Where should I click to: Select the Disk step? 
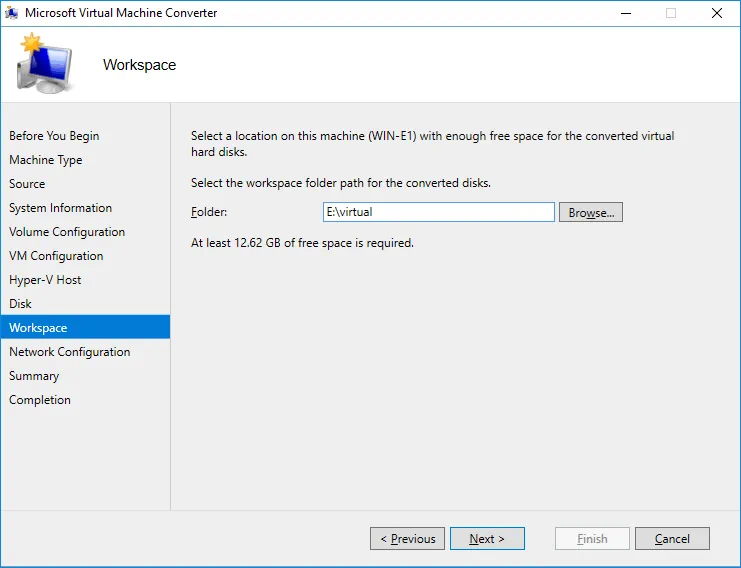[21, 304]
